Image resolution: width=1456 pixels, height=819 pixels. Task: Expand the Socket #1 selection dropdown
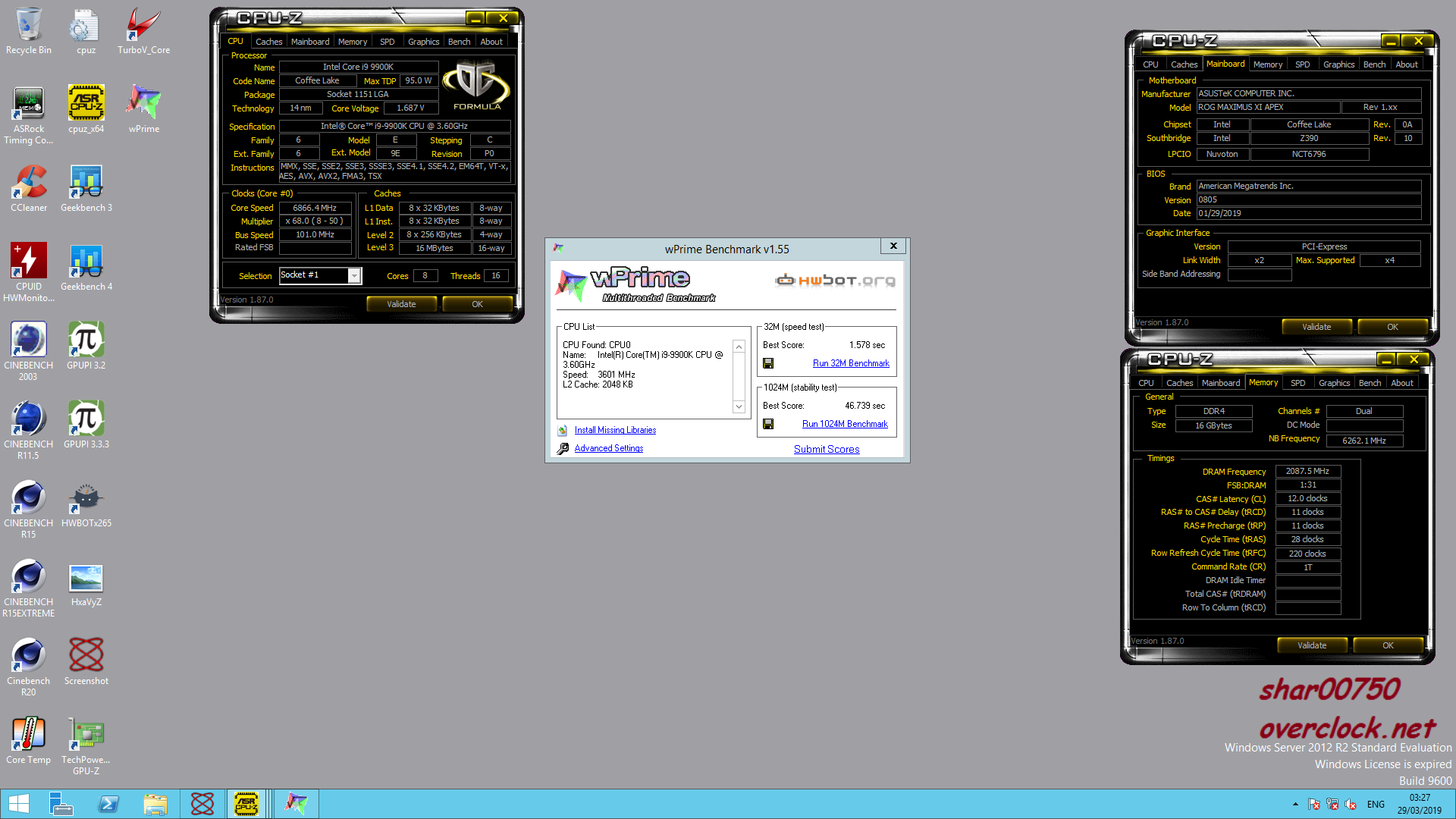pos(354,276)
